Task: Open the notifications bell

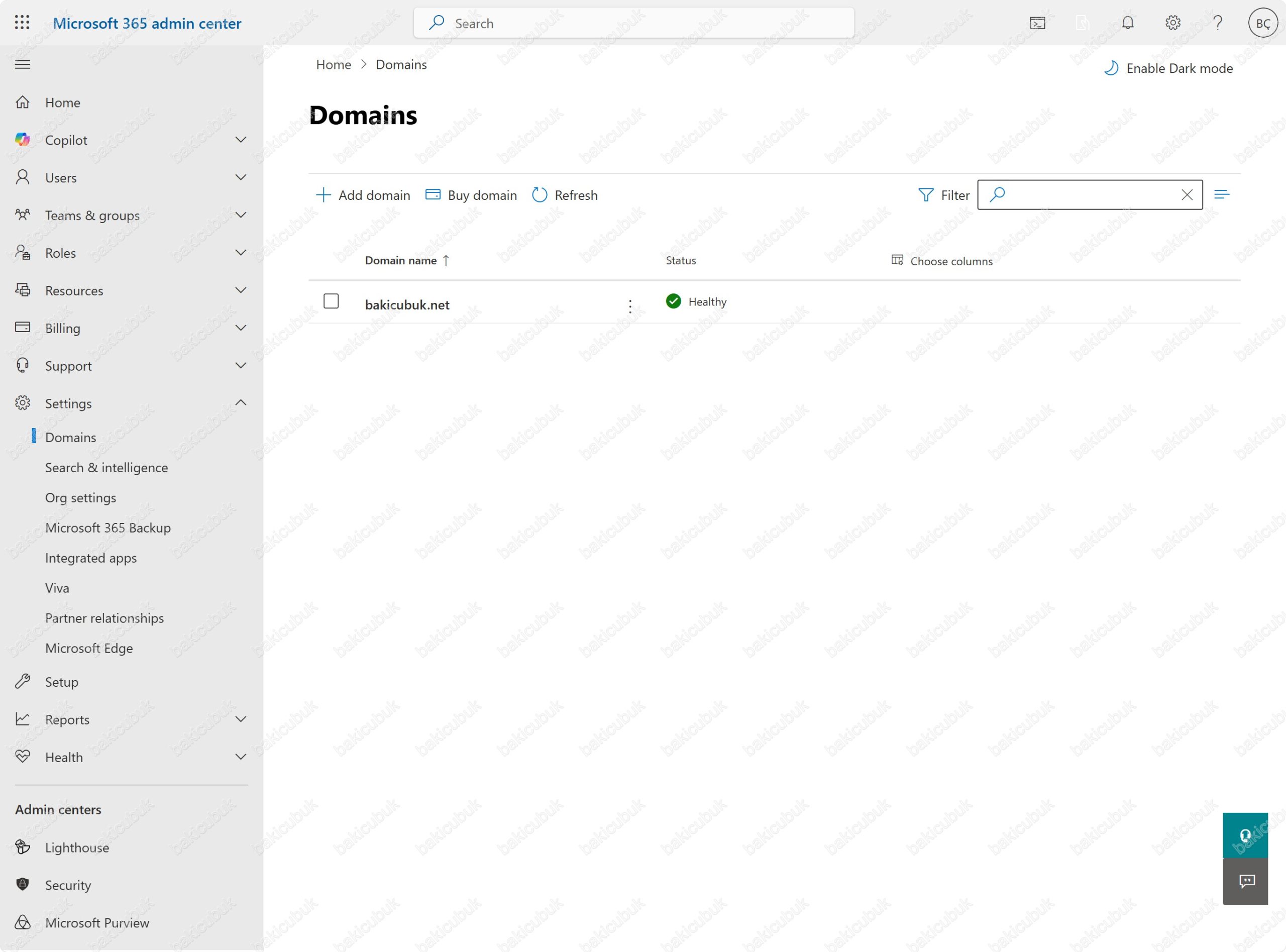Action: coord(1128,23)
